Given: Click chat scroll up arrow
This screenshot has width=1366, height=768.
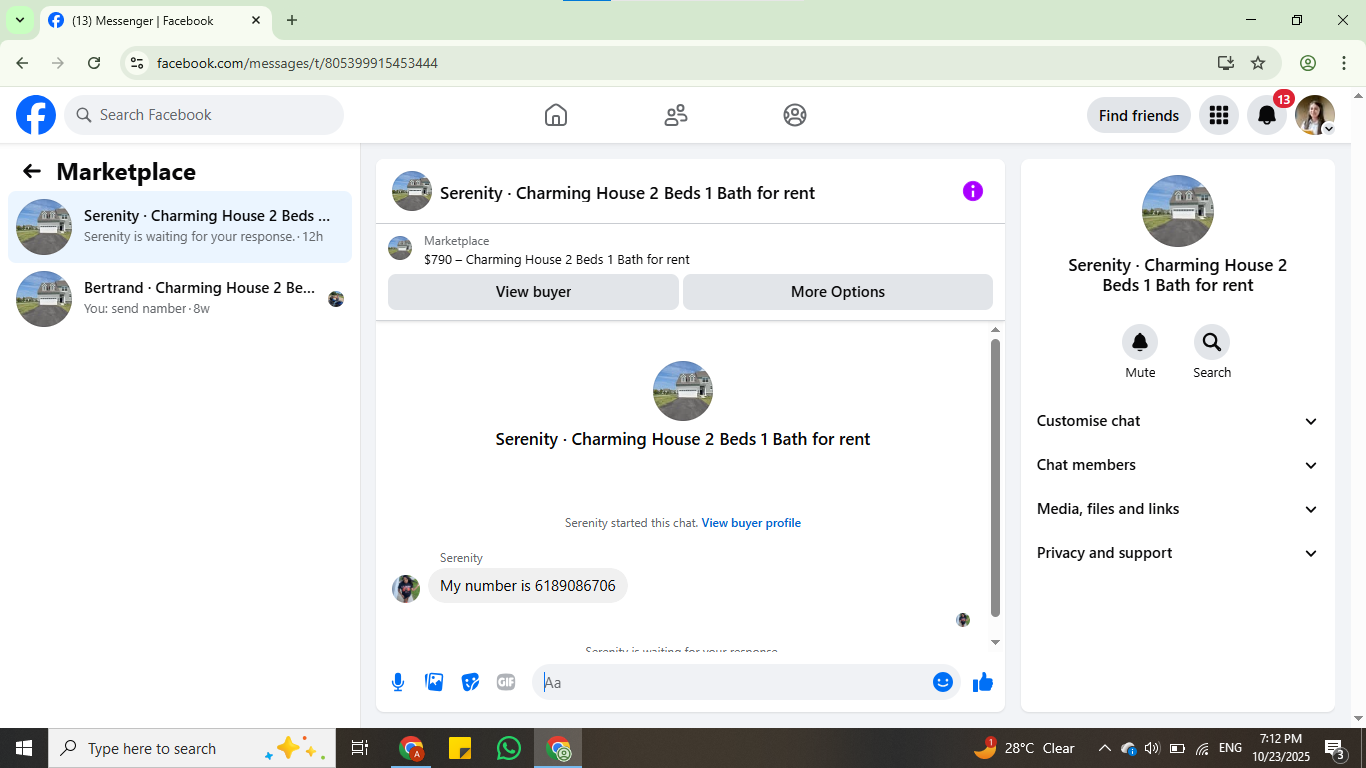Looking at the screenshot, I should (995, 330).
